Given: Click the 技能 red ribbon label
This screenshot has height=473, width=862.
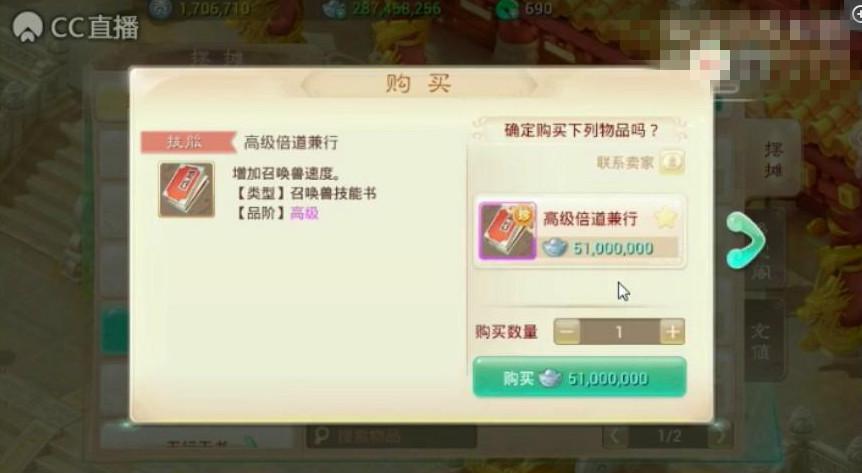Looking at the screenshot, I should (186, 142).
